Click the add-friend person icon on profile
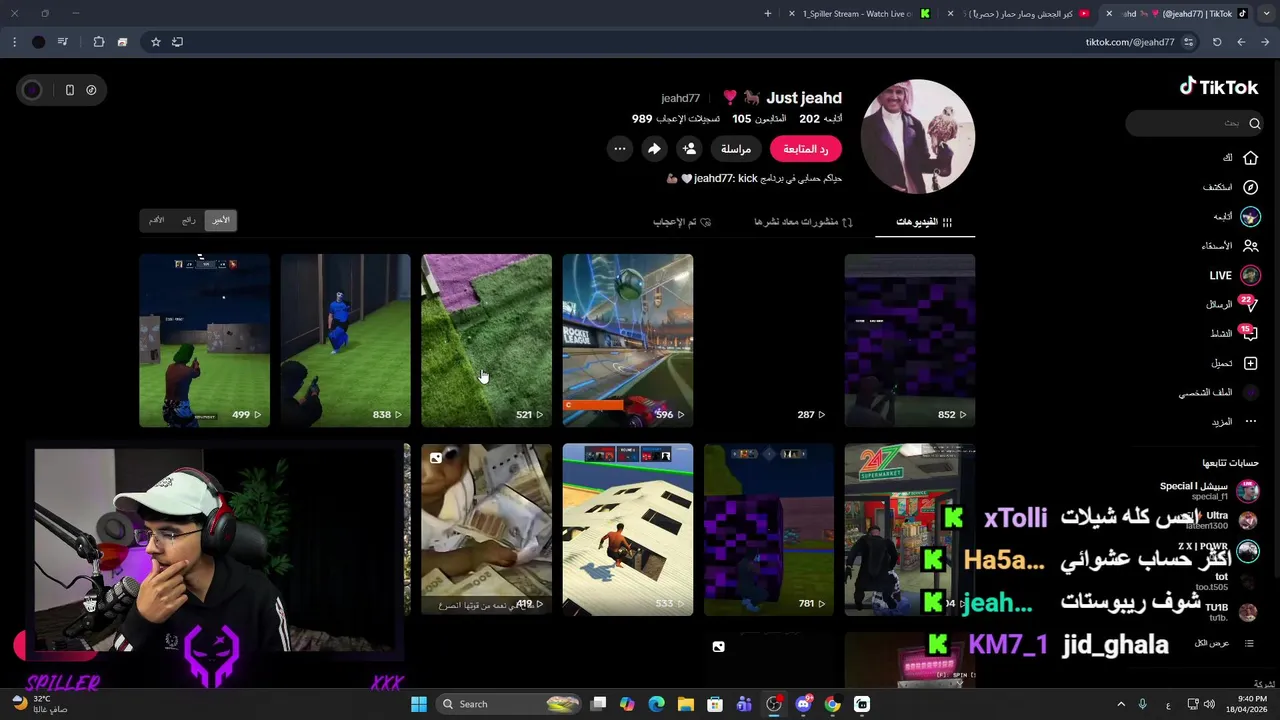1280x720 pixels. pyautogui.click(x=689, y=149)
